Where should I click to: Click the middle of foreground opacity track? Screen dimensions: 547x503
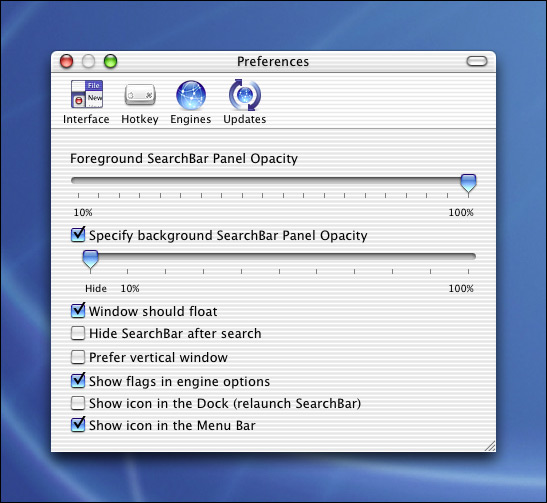point(273,180)
